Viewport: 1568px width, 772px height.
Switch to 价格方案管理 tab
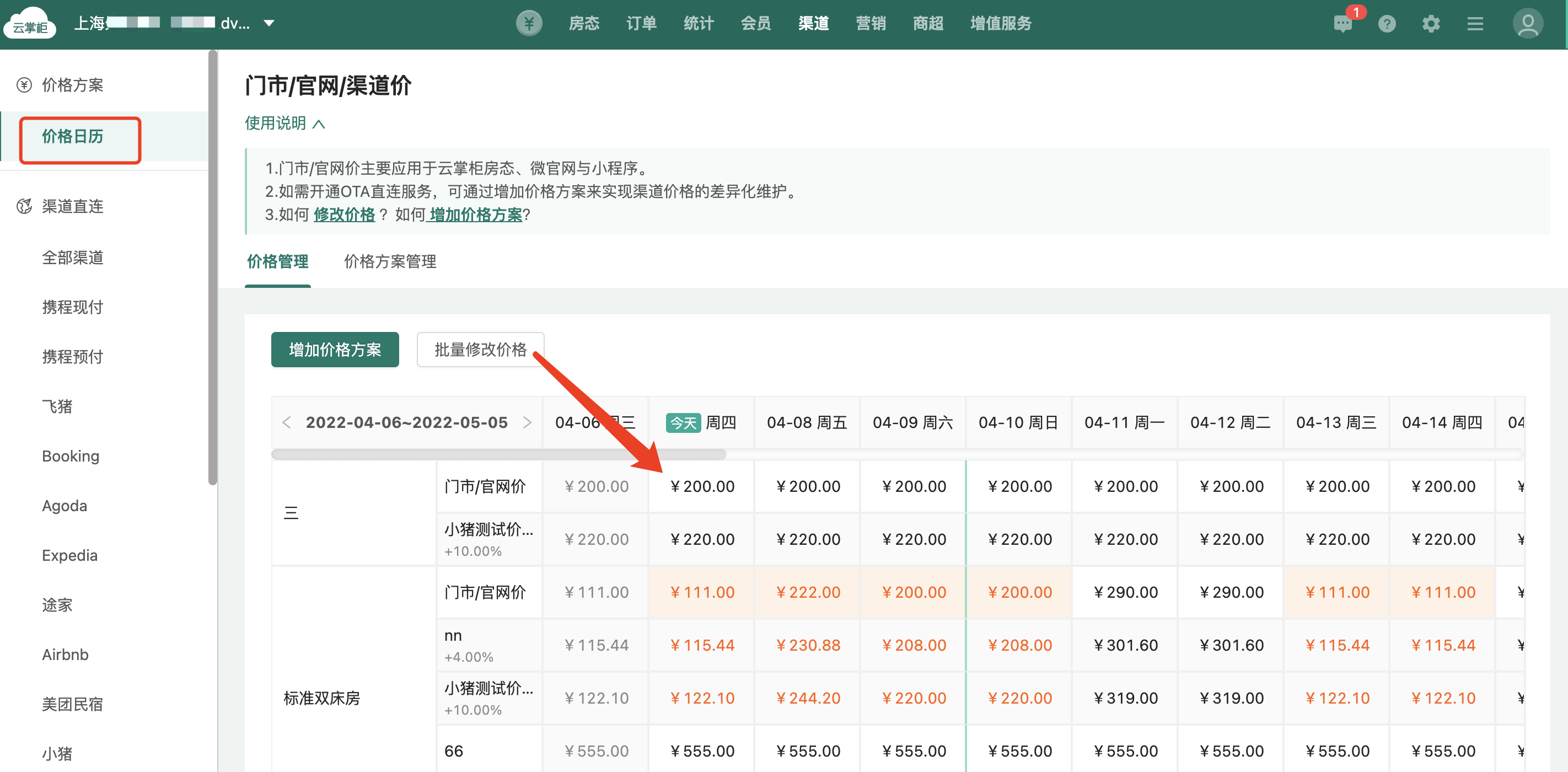pyautogui.click(x=390, y=262)
